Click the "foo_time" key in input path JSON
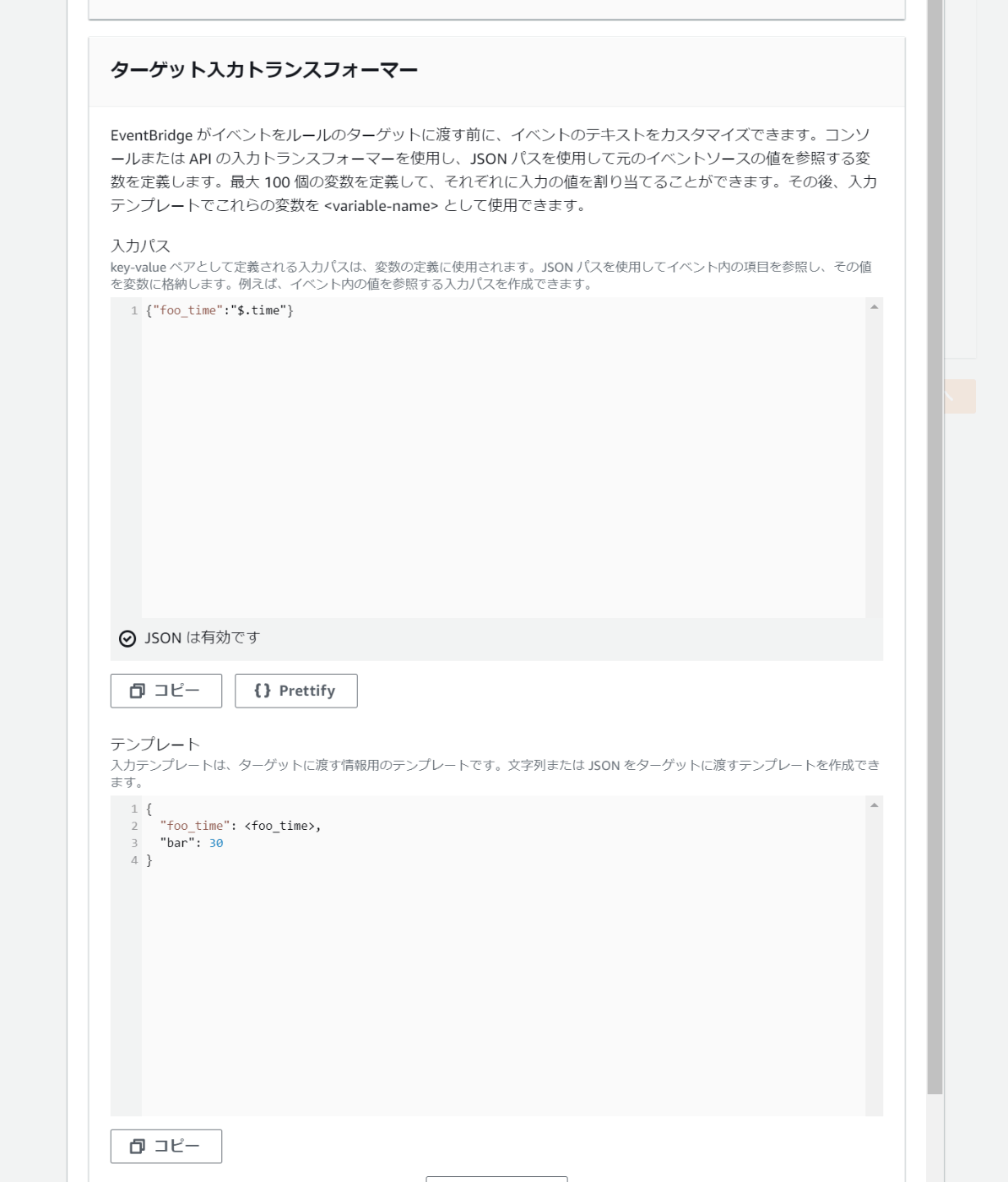The image size is (1008, 1182). pos(188,311)
